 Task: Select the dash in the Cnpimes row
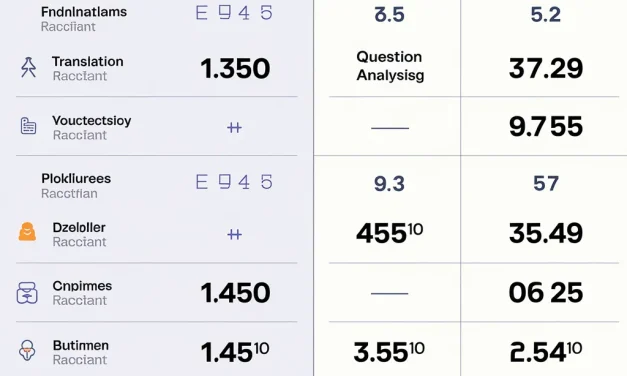coord(389,293)
